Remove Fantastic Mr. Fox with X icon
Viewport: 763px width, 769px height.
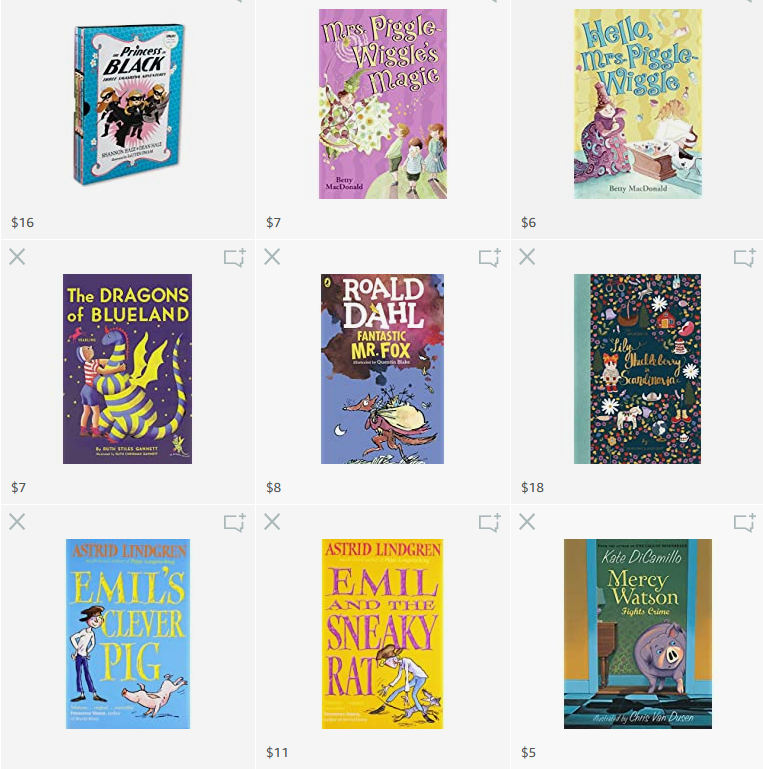pos(272,256)
